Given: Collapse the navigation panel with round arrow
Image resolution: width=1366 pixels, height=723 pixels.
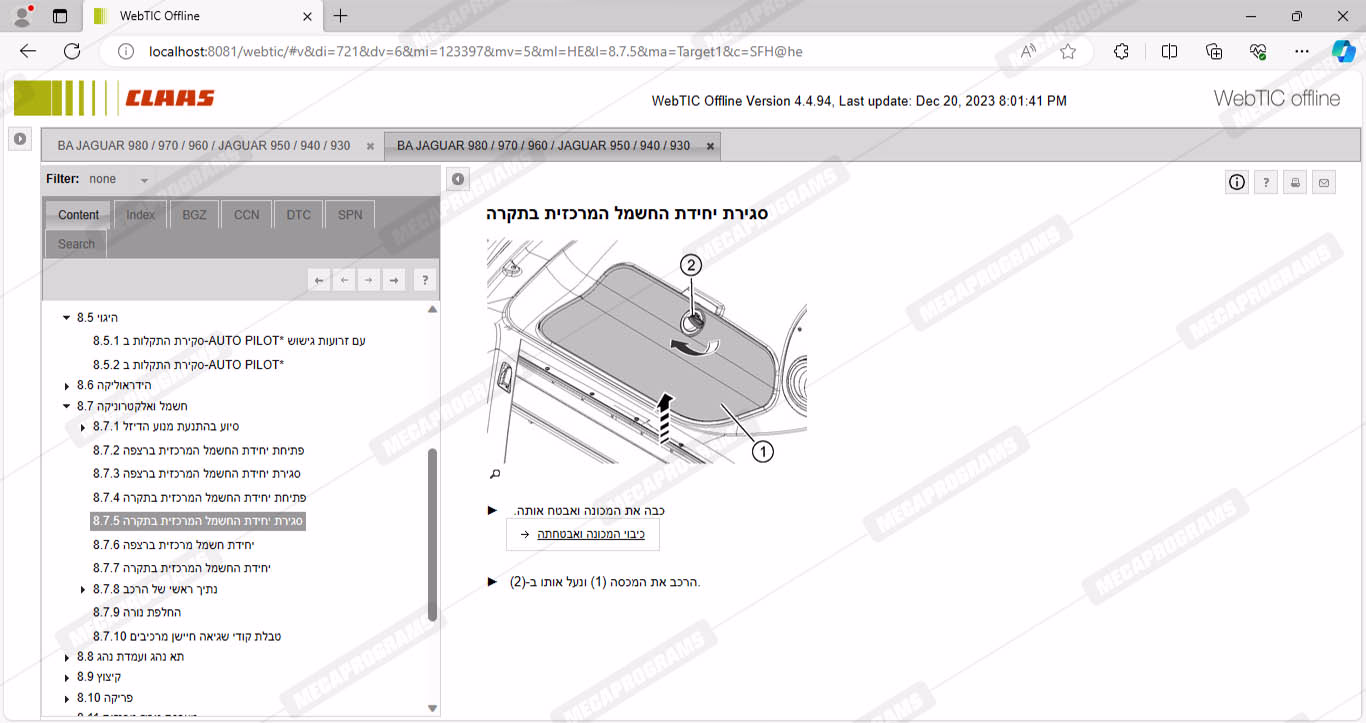Looking at the screenshot, I should point(458,179).
